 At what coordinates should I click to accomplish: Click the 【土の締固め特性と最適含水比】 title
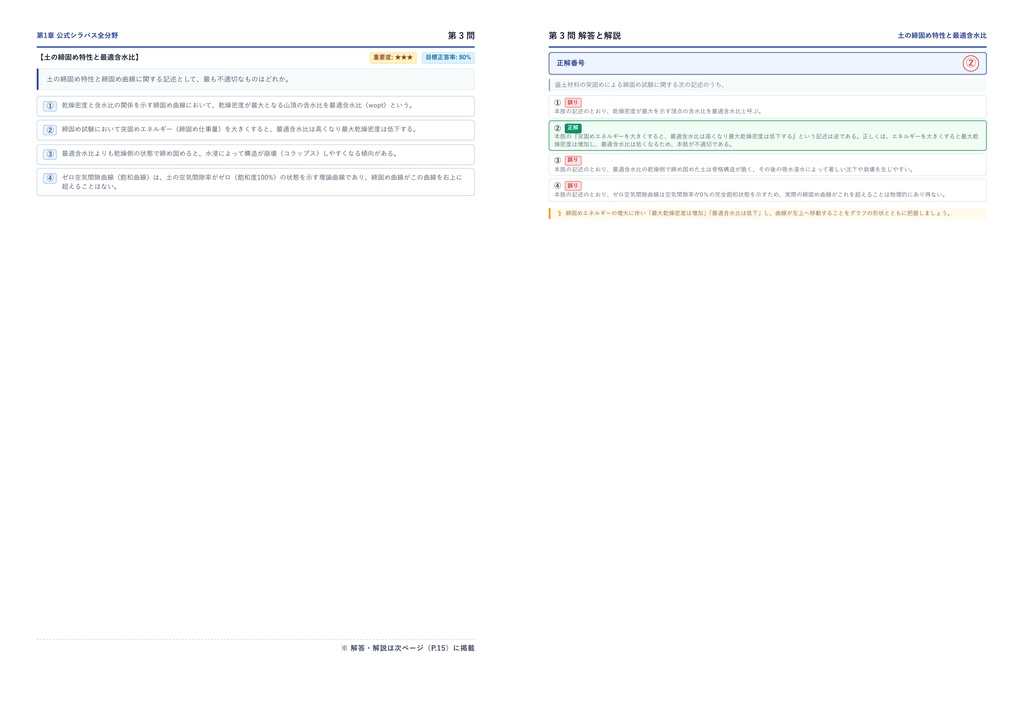coord(89,57)
